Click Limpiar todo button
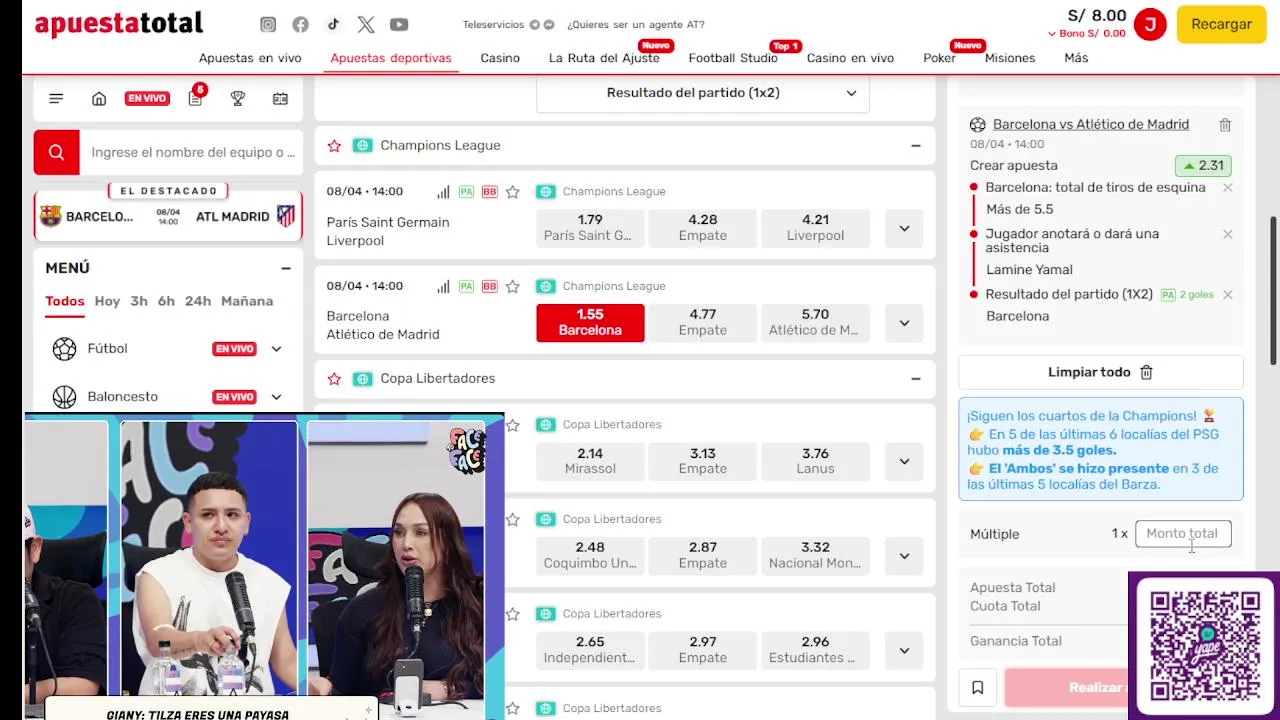Viewport: 1280px width, 720px height. click(1101, 372)
